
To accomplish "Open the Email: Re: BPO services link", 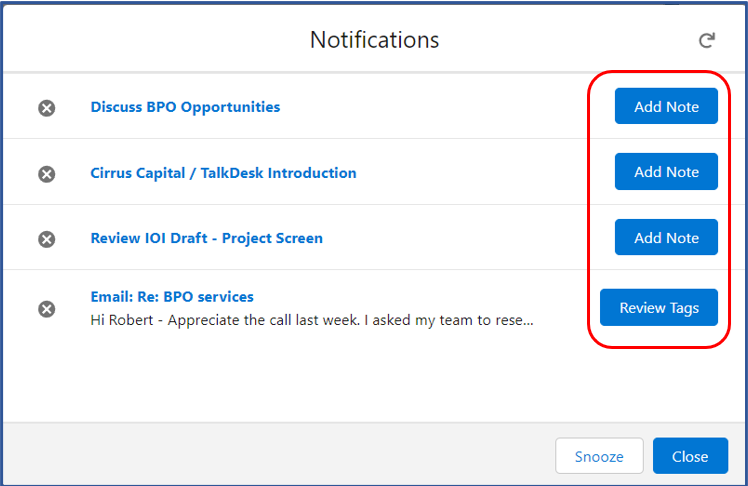I will pos(172,297).
